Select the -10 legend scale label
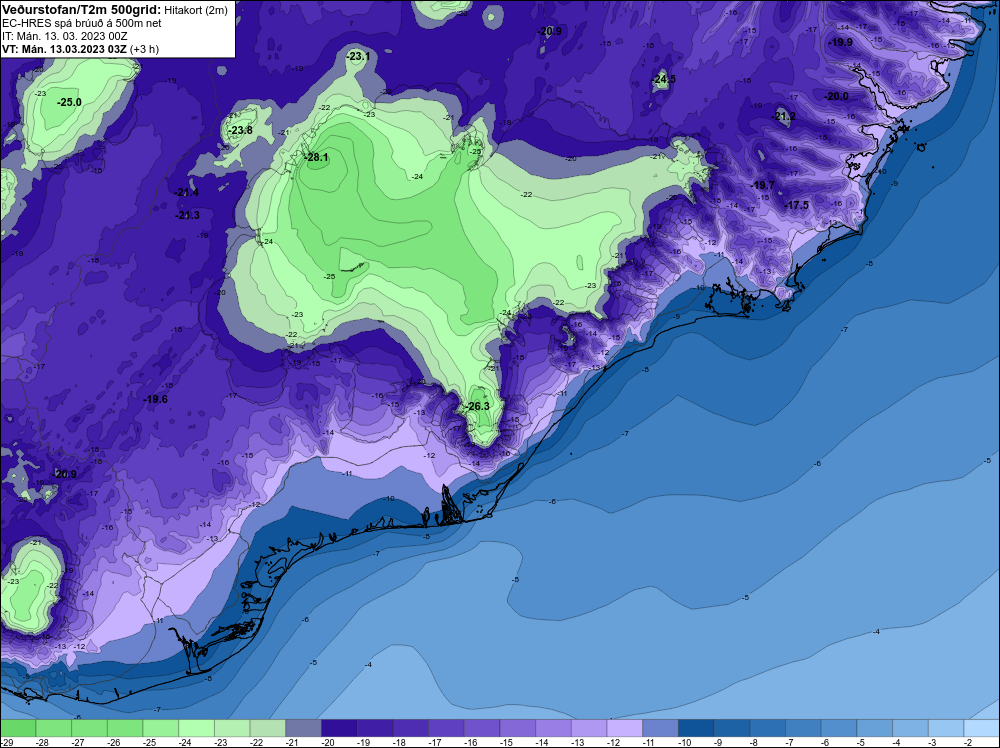Image resolution: width=1000 pixels, height=748 pixels. click(x=684, y=742)
